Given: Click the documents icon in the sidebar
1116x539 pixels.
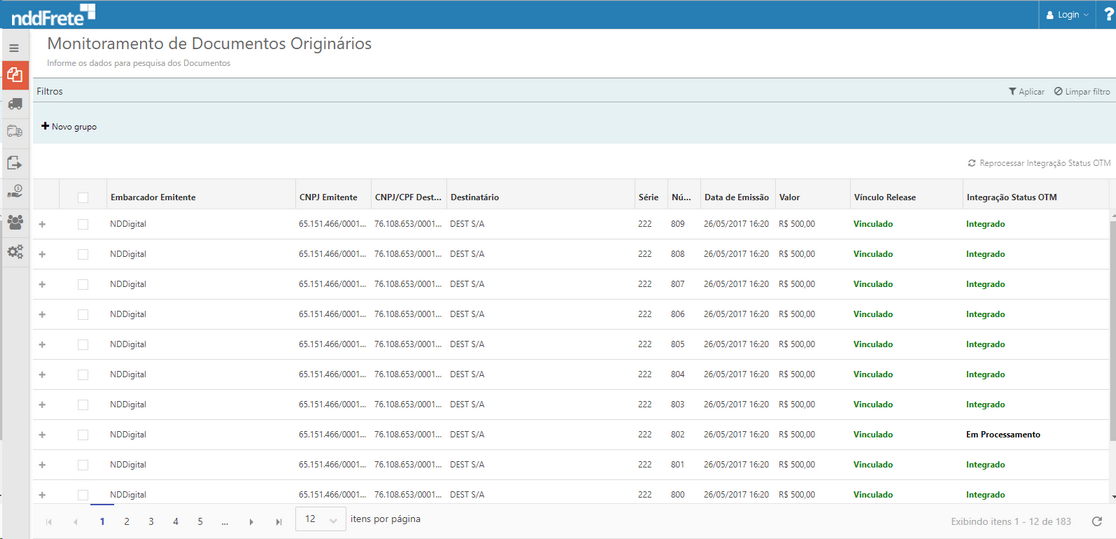Looking at the screenshot, I should pos(15,76).
